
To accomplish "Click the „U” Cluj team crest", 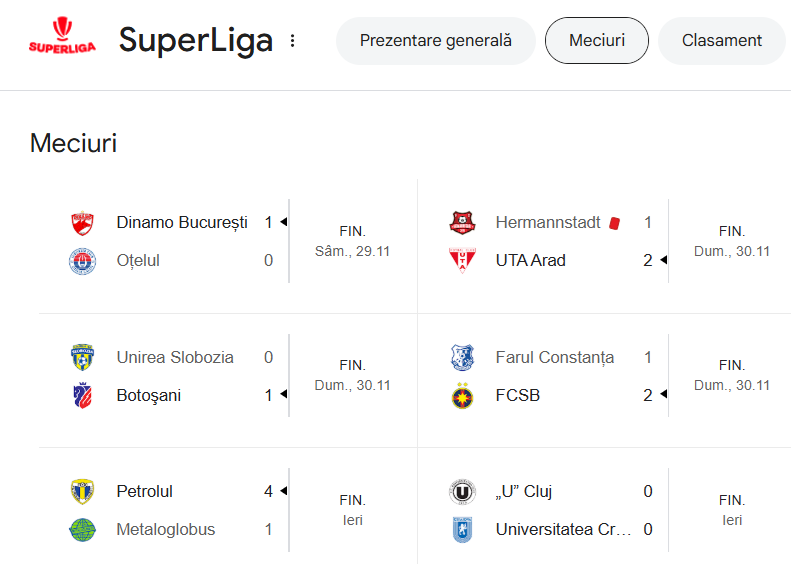I will coord(461,492).
